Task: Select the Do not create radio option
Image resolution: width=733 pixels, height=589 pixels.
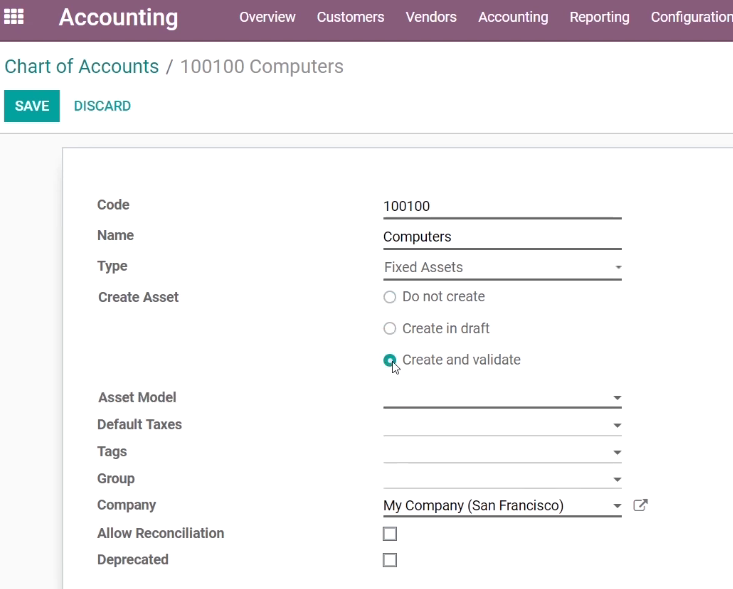Action: click(389, 297)
